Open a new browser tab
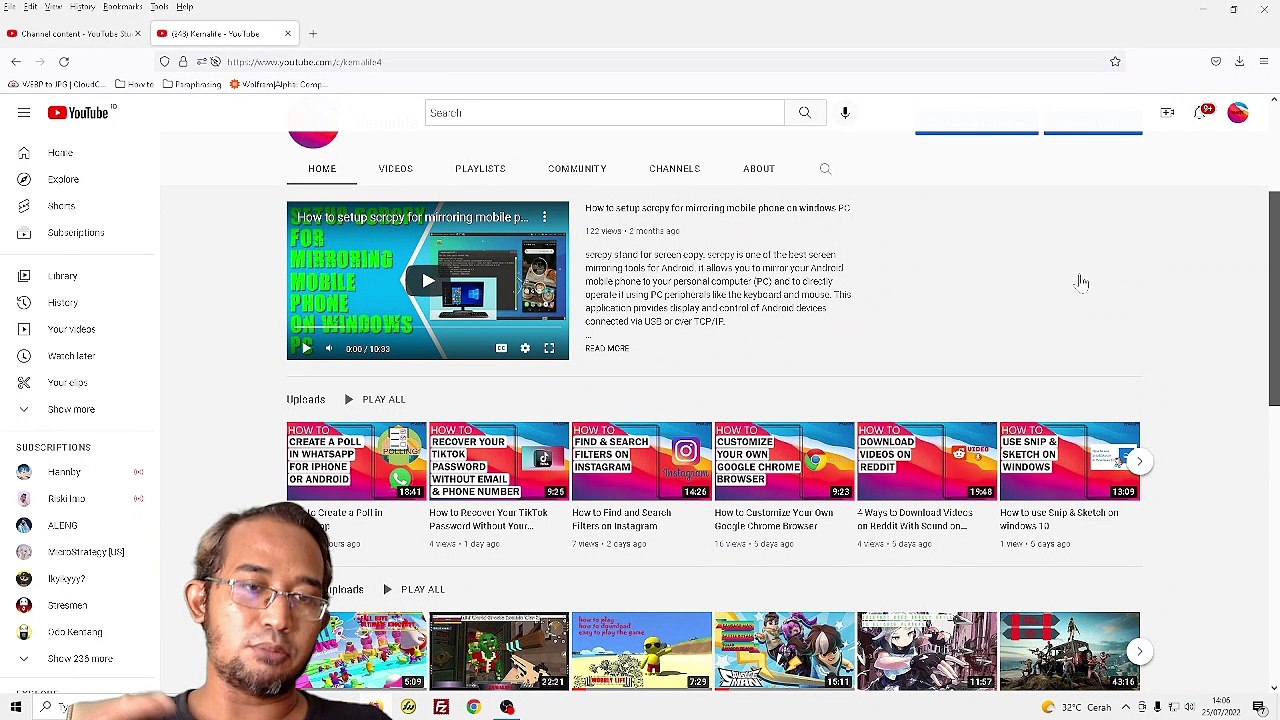 pos(313,34)
